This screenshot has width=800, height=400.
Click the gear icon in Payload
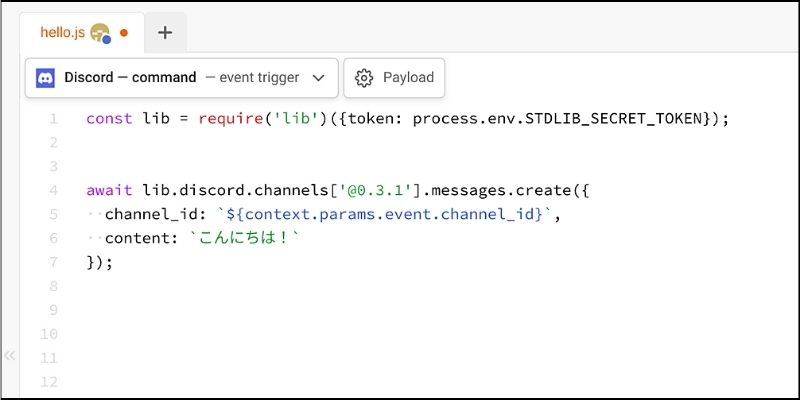tap(364, 78)
